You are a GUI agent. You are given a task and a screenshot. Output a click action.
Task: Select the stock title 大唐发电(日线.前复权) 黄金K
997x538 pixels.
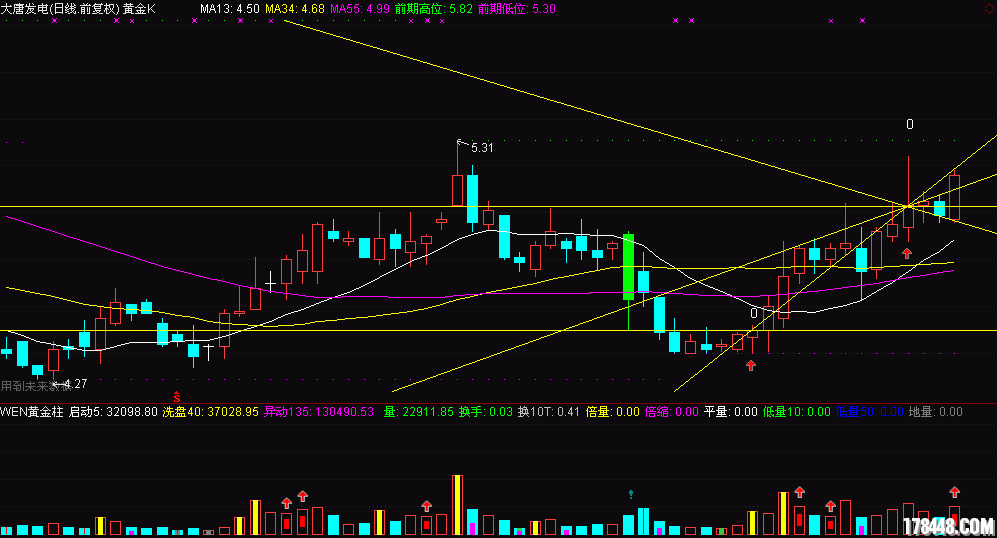click(78, 9)
